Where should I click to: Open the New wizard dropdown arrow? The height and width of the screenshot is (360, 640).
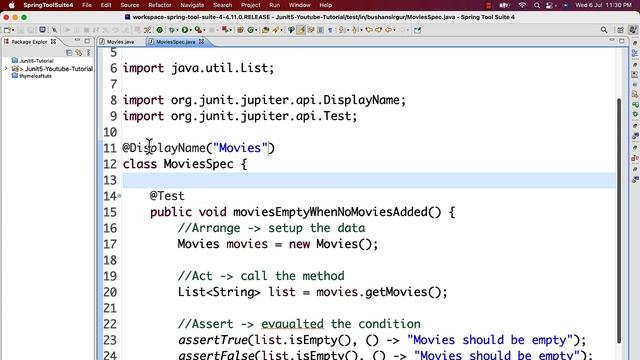(13, 30)
